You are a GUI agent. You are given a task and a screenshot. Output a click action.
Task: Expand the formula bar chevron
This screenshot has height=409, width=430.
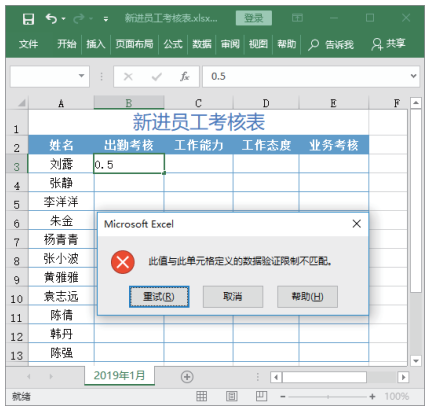(x=414, y=76)
